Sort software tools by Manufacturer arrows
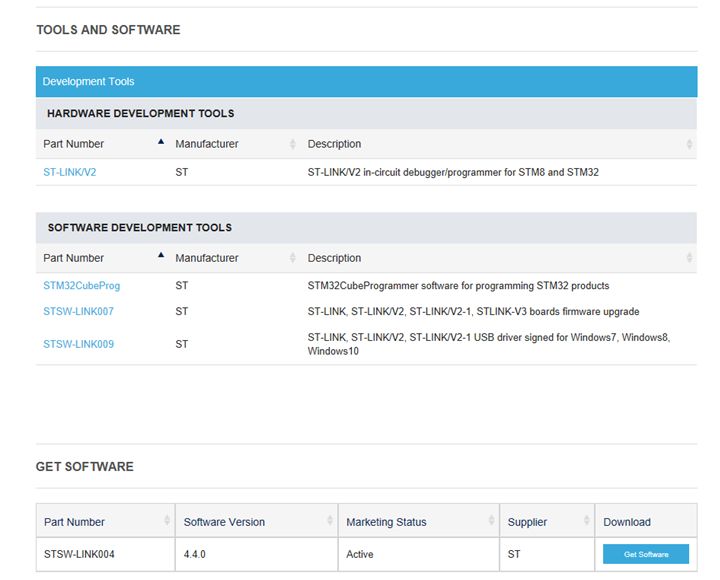Screen dimensions: 720x580 click(x=292, y=258)
